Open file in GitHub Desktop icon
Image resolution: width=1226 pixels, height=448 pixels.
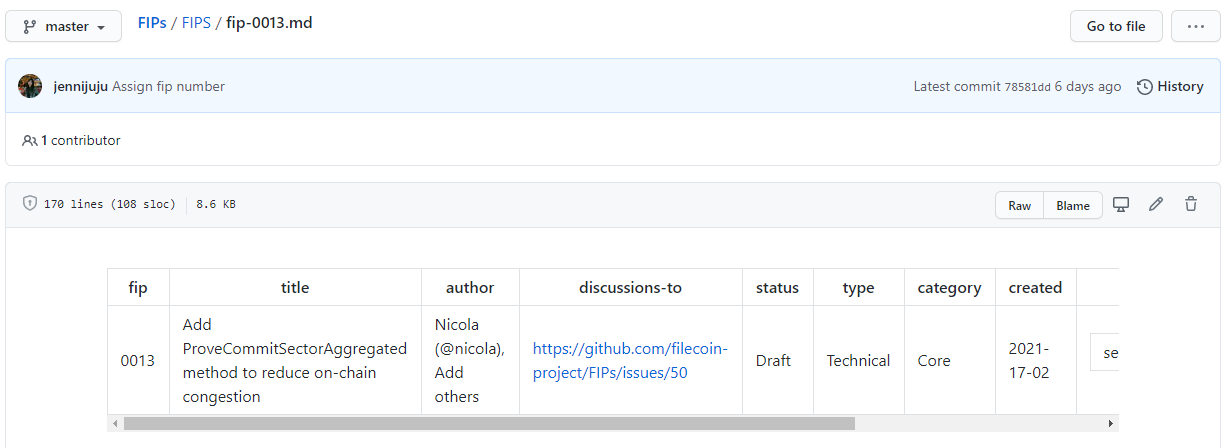[x=1121, y=204]
